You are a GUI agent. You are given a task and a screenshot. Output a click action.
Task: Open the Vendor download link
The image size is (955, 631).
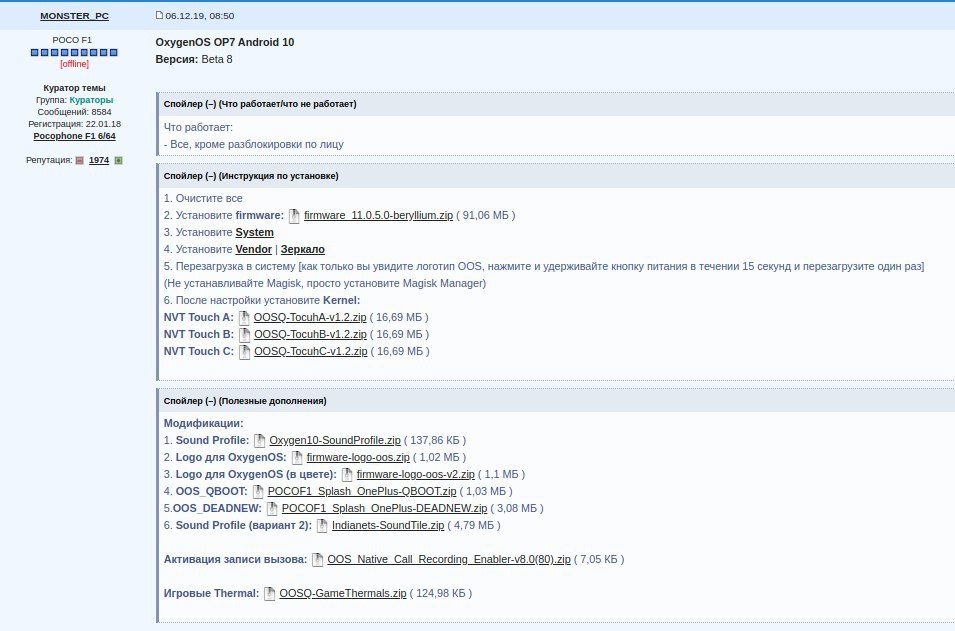[253, 250]
